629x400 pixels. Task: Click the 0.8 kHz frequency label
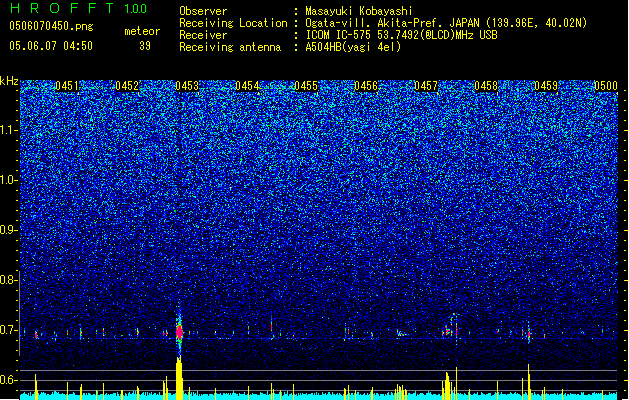click(8, 280)
